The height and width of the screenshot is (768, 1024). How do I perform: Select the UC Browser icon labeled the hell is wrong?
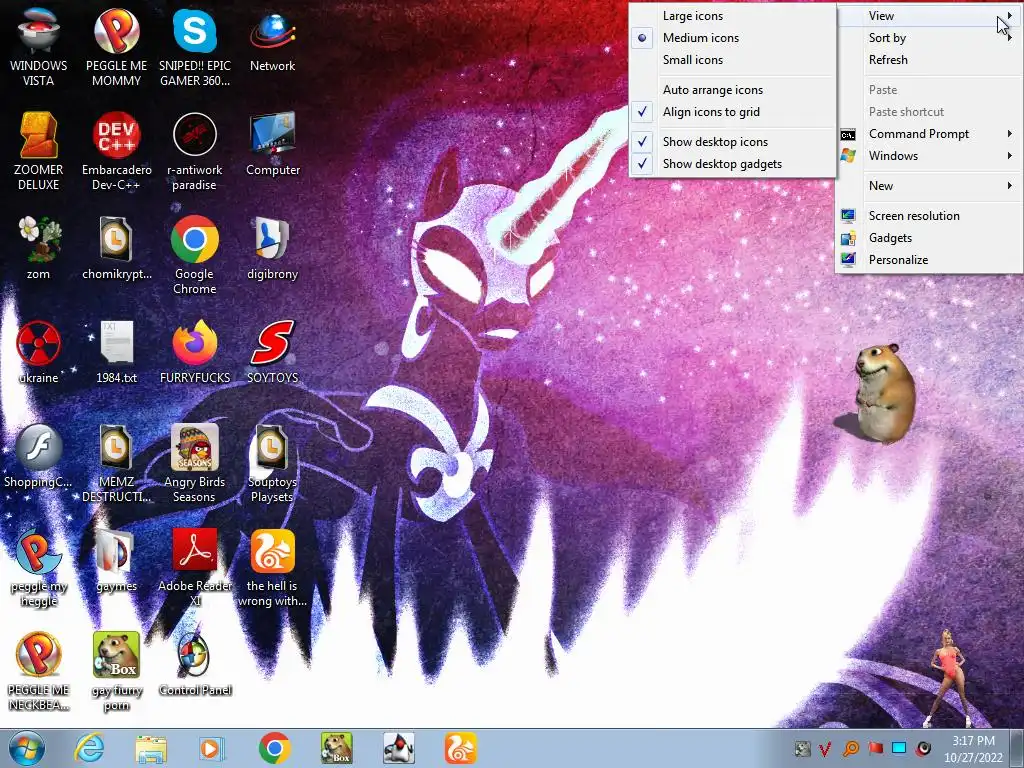click(x=272, y=567)
